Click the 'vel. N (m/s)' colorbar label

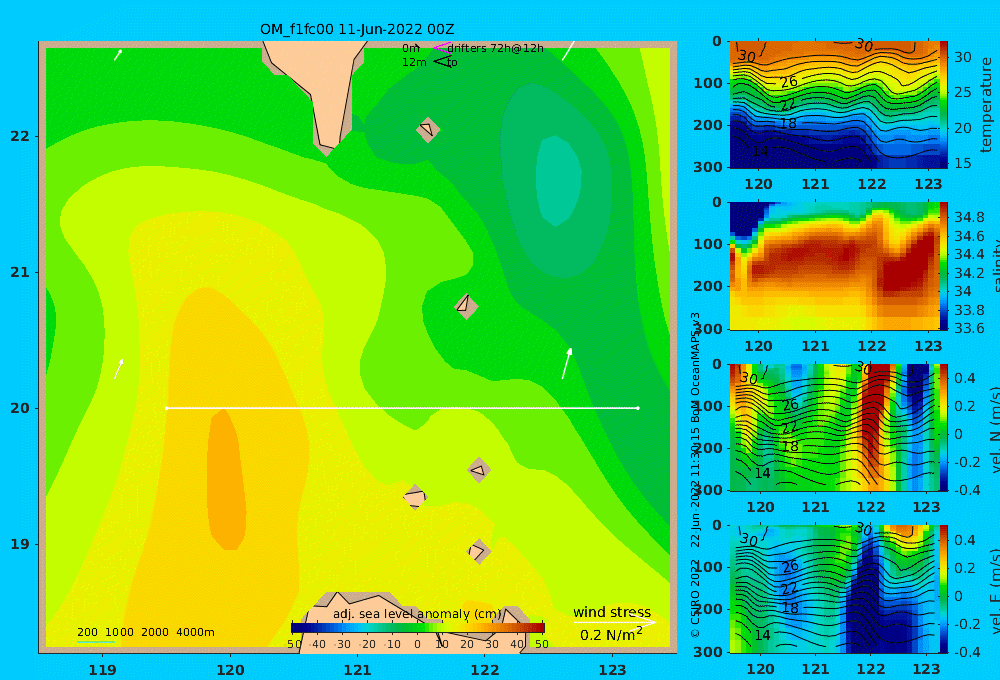994,429
